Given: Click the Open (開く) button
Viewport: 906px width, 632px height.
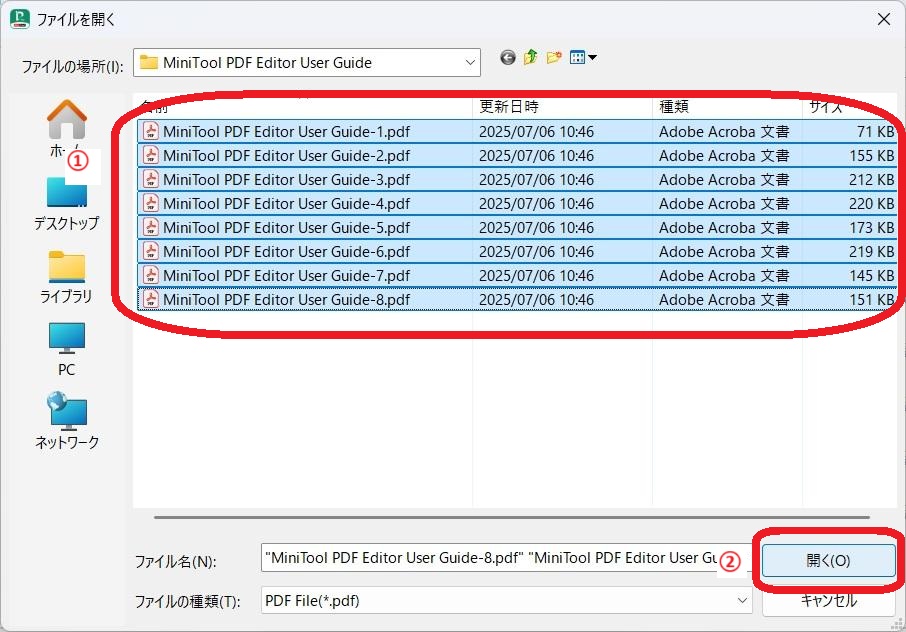Looking at the screenshot, I should [829, 560].
